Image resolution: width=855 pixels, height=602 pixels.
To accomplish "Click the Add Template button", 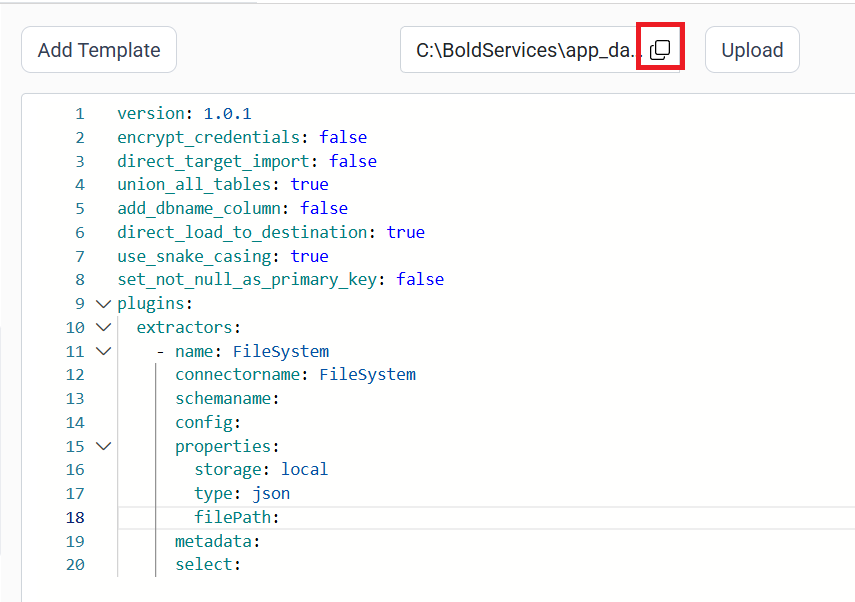I will point(98,49).
